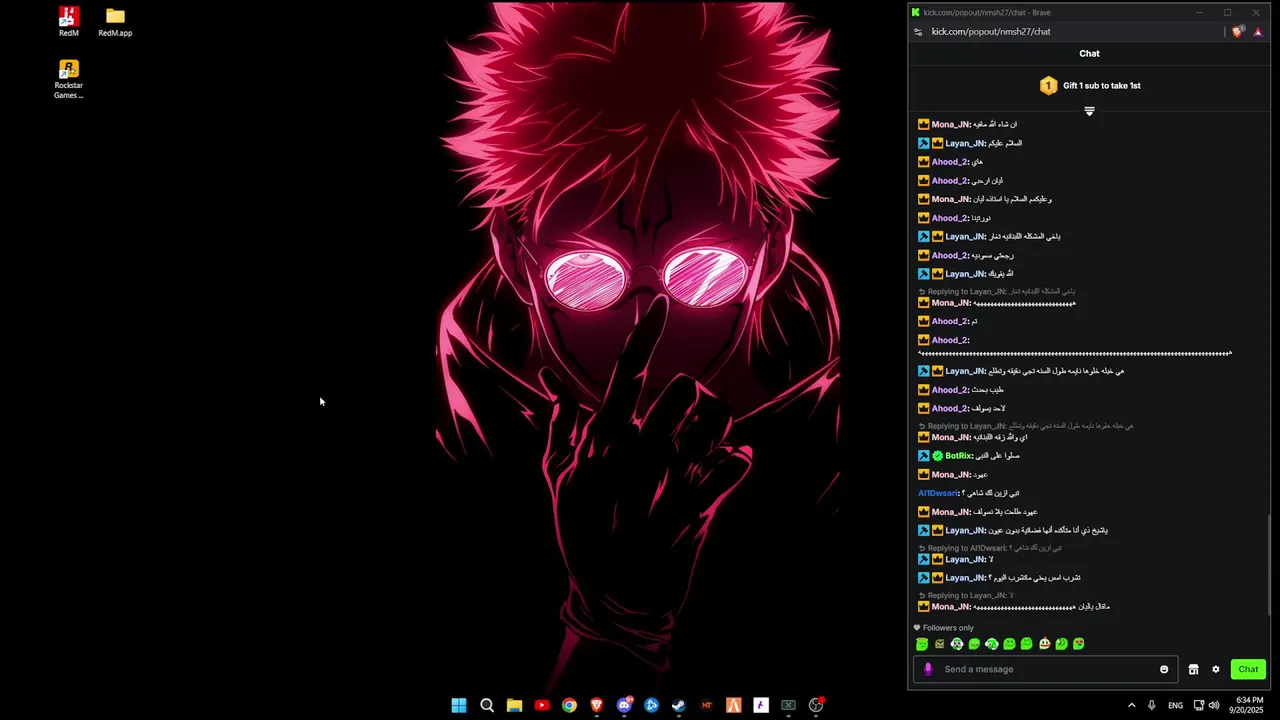This screenshot has height=720, width=1280.
Task: Open the volume speaker tray icon
Action: pyautogui.click(x=1214, y=705)
